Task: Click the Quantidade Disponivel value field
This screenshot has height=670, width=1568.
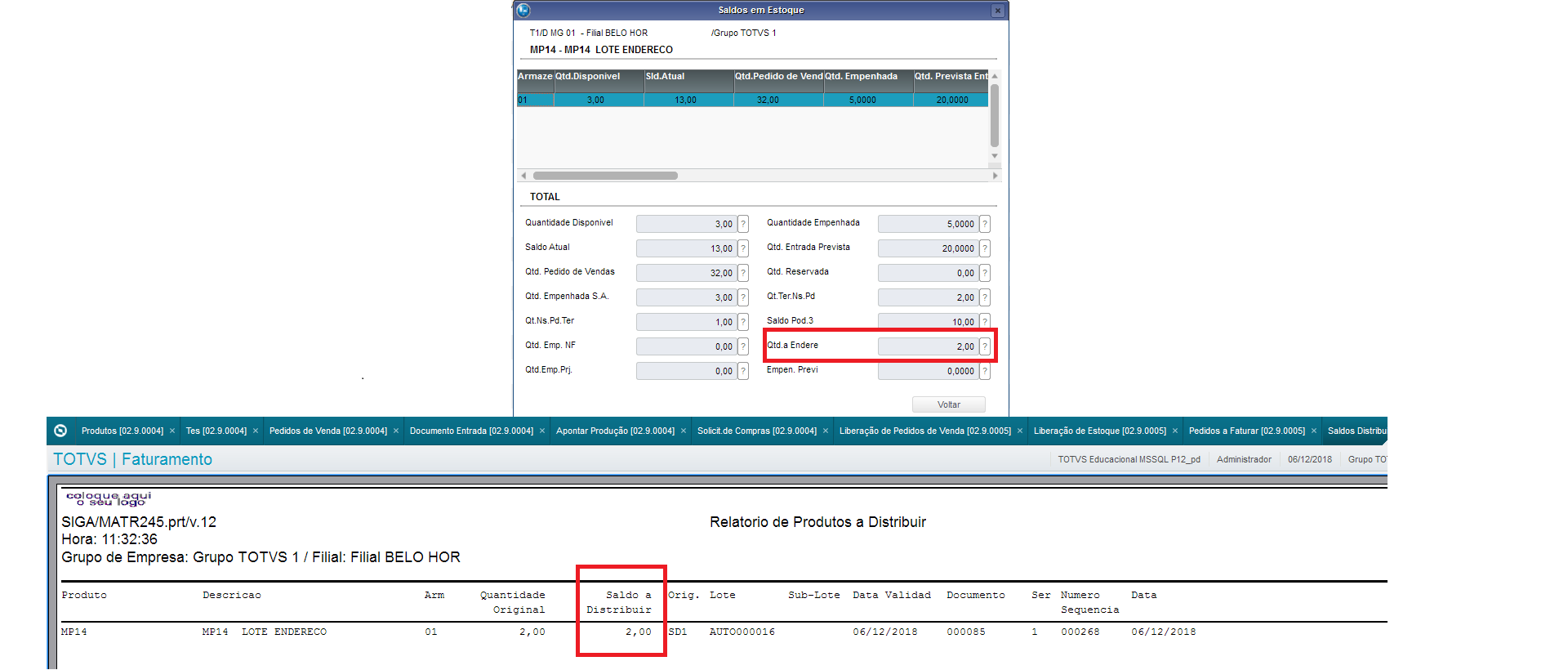Action: click(x=686, y=224)
